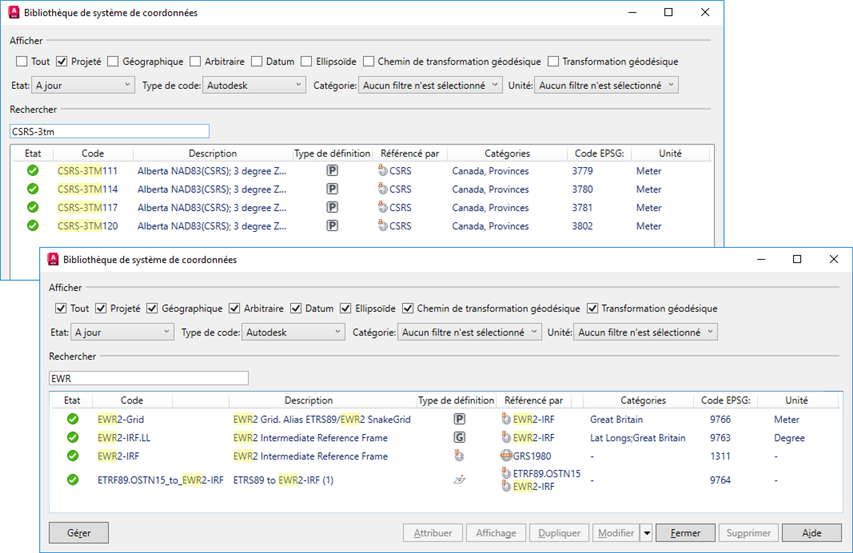Screen dimensions: 853x553
Task: Click the Attribuer button
Action: [433, 533]
